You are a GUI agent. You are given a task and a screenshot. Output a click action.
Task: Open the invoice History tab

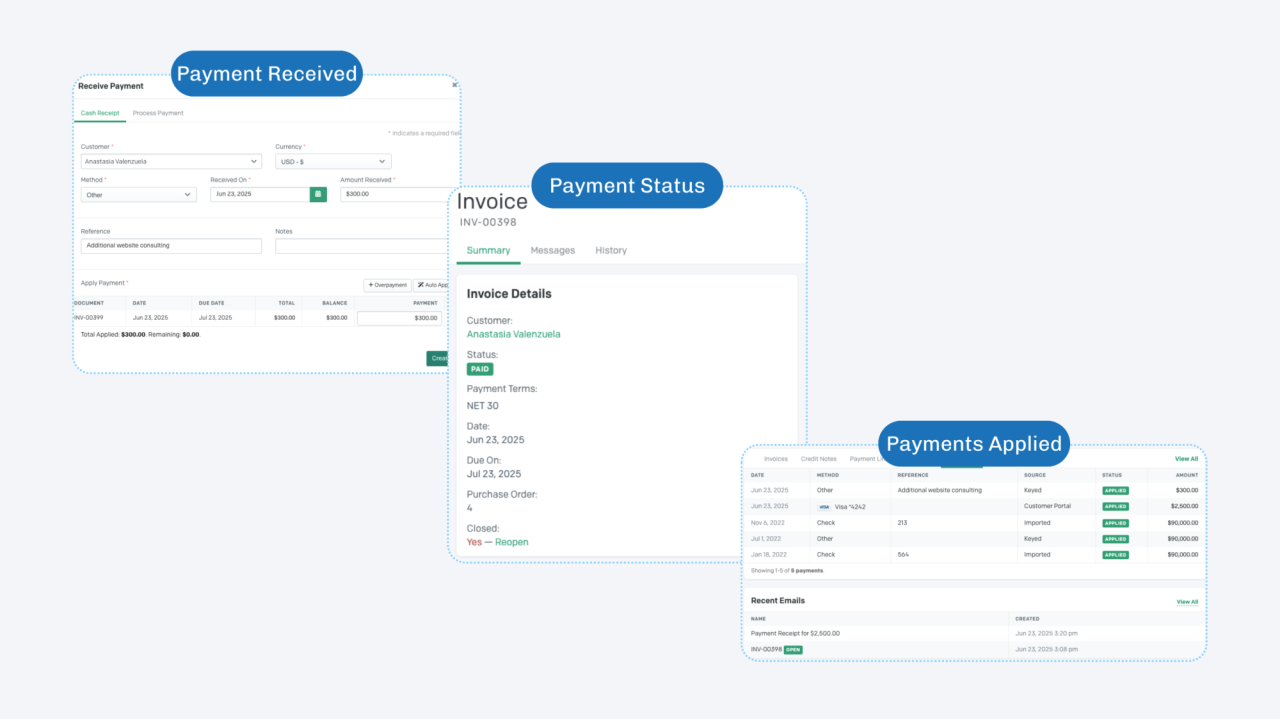click(x=611, y=250)
